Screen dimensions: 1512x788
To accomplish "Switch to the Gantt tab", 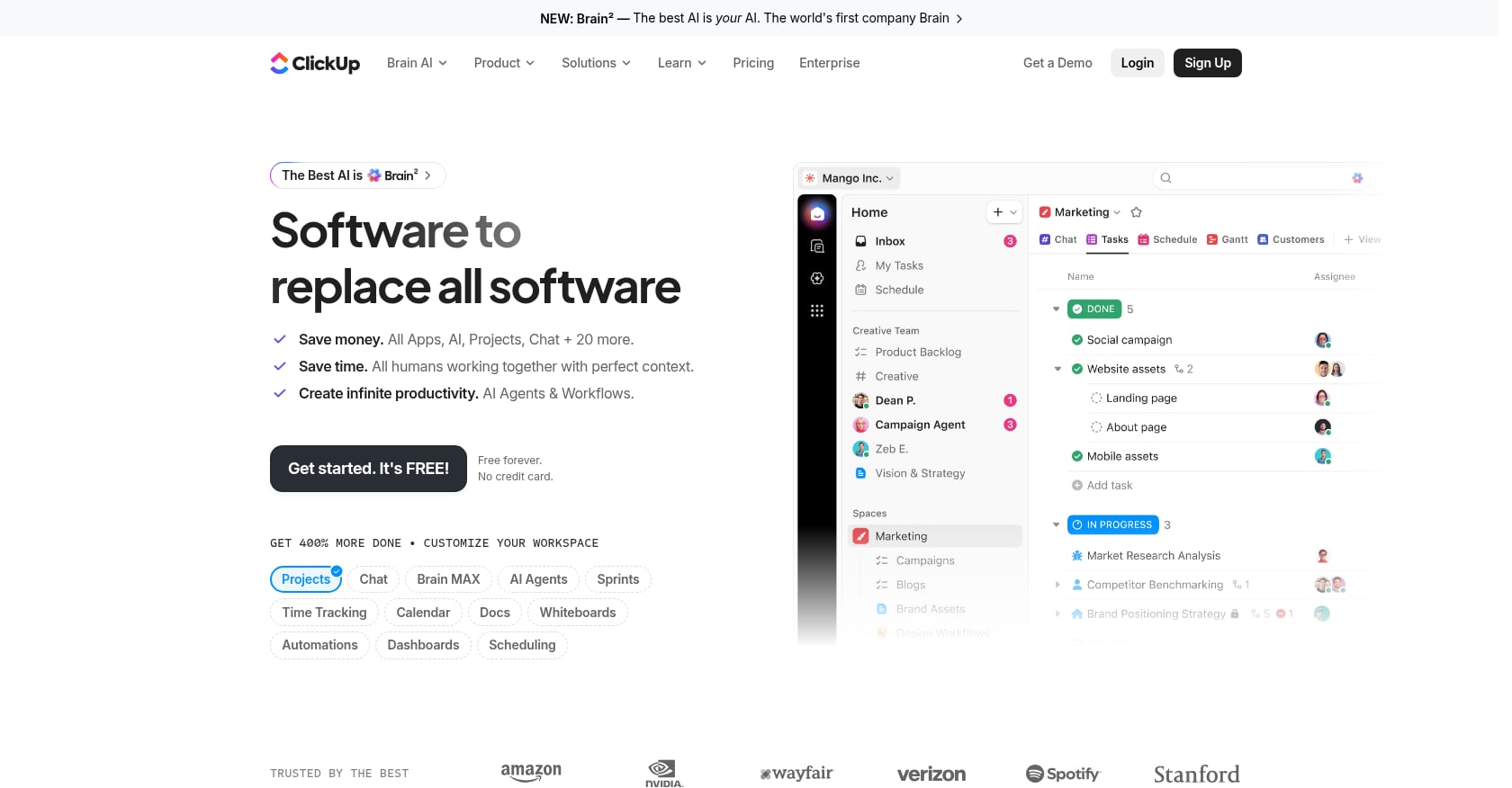I will coord(1227,239).
